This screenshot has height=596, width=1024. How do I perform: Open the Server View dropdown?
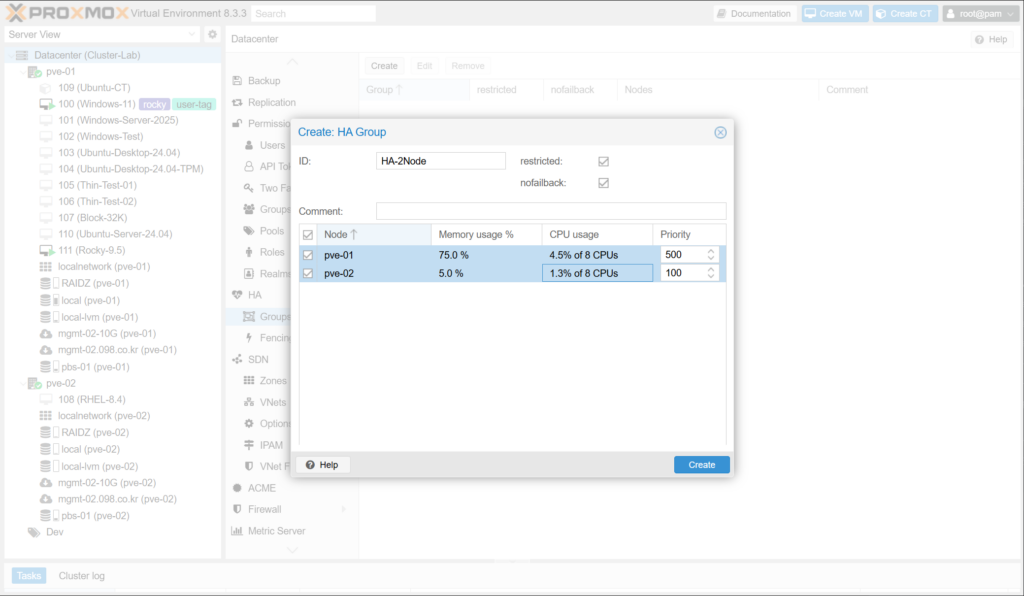pyautogui.click(x=193, y=35)
